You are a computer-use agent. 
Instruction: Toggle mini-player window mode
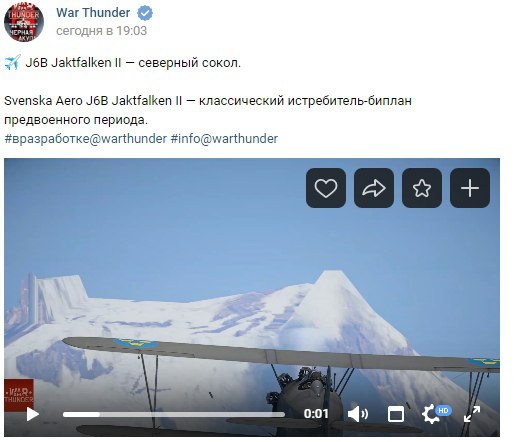396,414
